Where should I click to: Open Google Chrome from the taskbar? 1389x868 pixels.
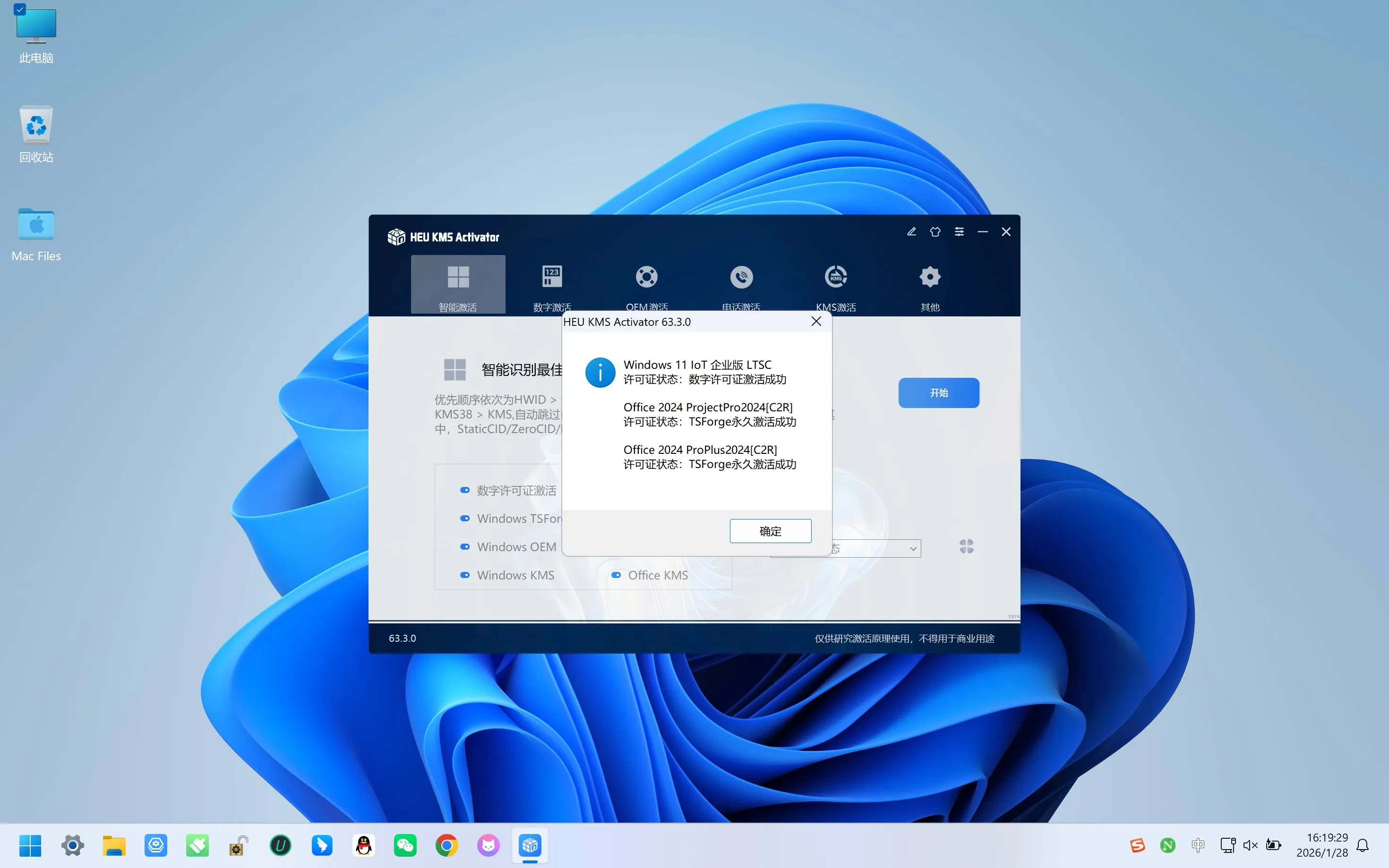click(x=447, y=845)
